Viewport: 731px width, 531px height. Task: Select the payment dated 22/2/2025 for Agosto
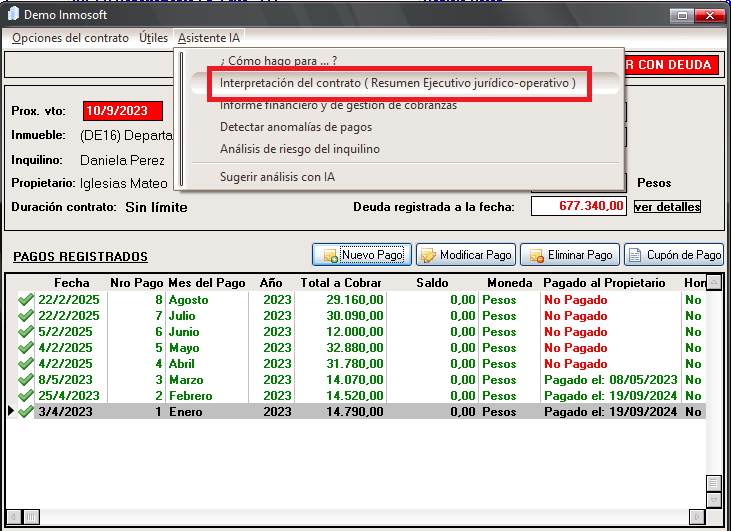[x=69, y=300]
